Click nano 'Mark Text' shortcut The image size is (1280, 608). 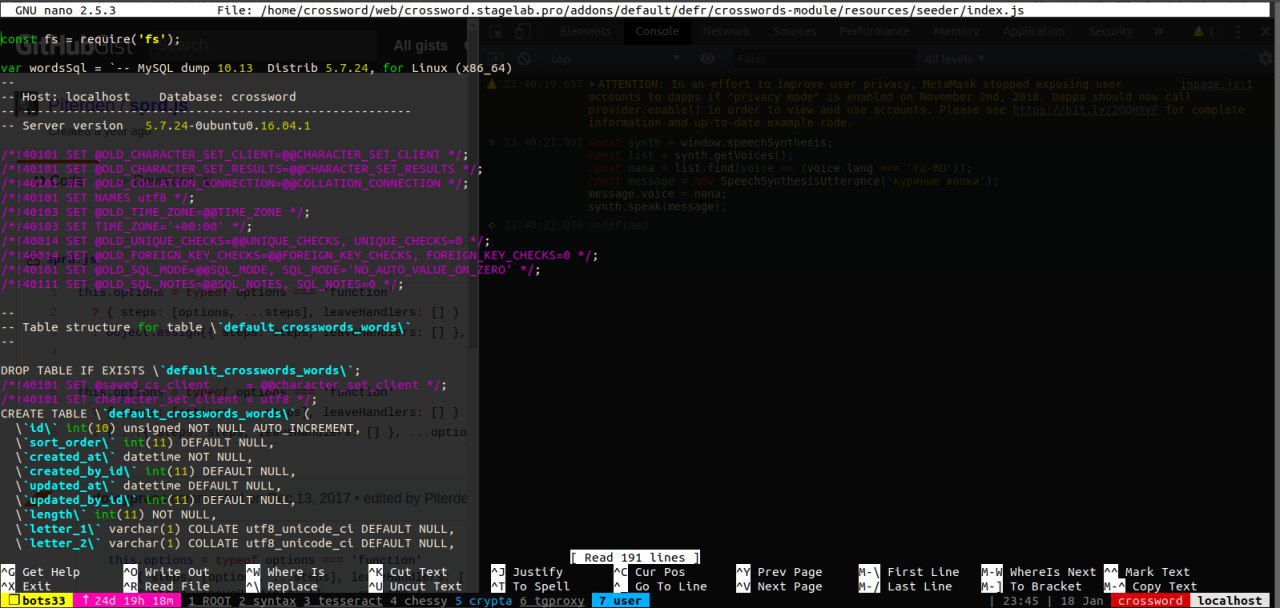tap(1147, 572)
